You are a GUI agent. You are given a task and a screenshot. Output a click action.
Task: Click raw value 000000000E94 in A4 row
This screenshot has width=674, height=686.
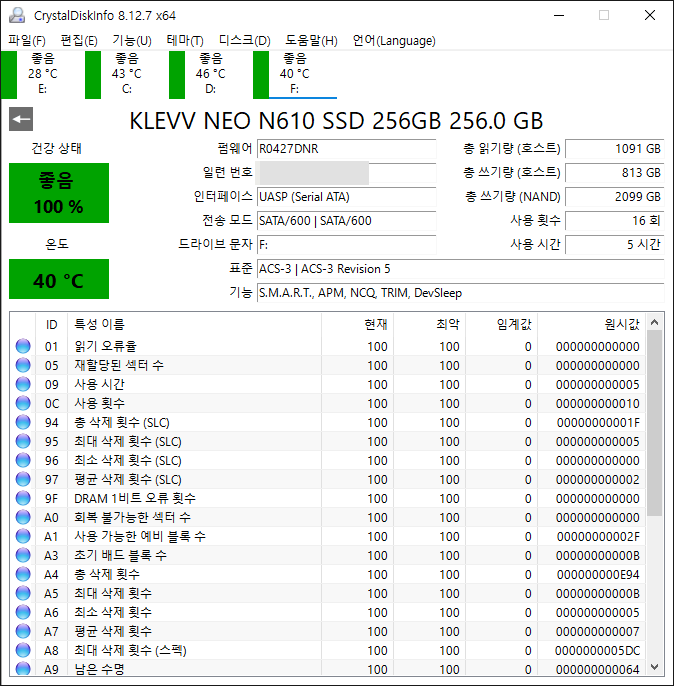(598, 574)
